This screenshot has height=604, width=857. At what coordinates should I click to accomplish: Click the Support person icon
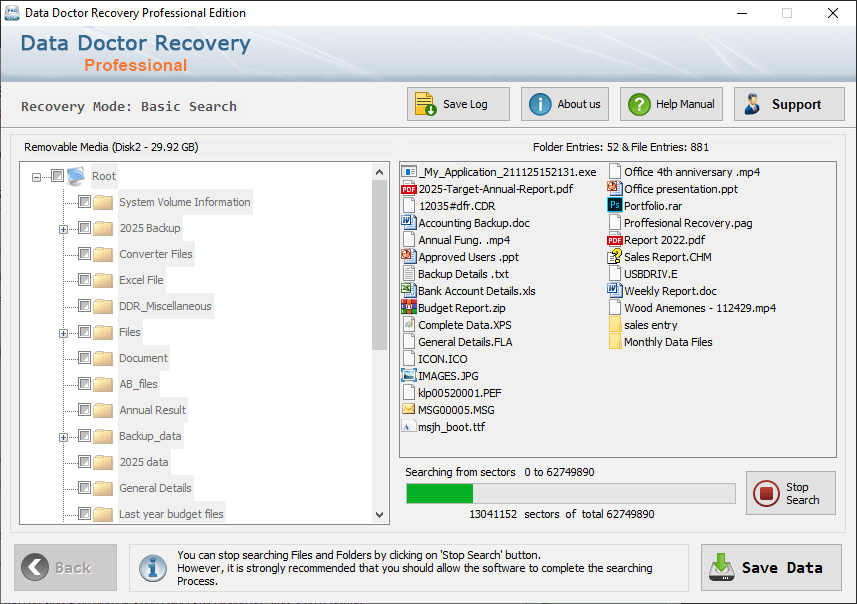[x=753, y=104]
